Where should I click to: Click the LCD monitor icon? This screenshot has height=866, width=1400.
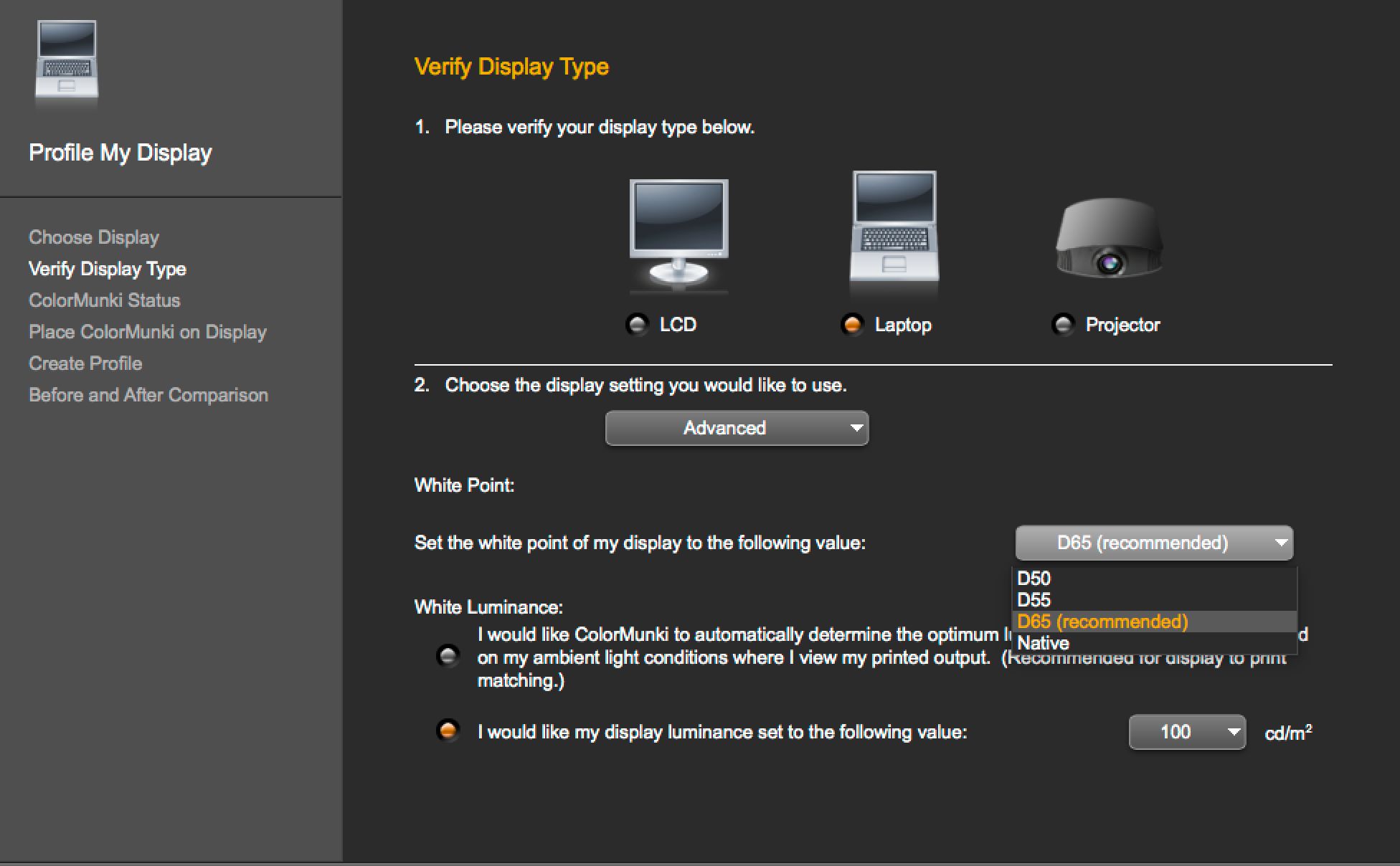pos(678,233)
